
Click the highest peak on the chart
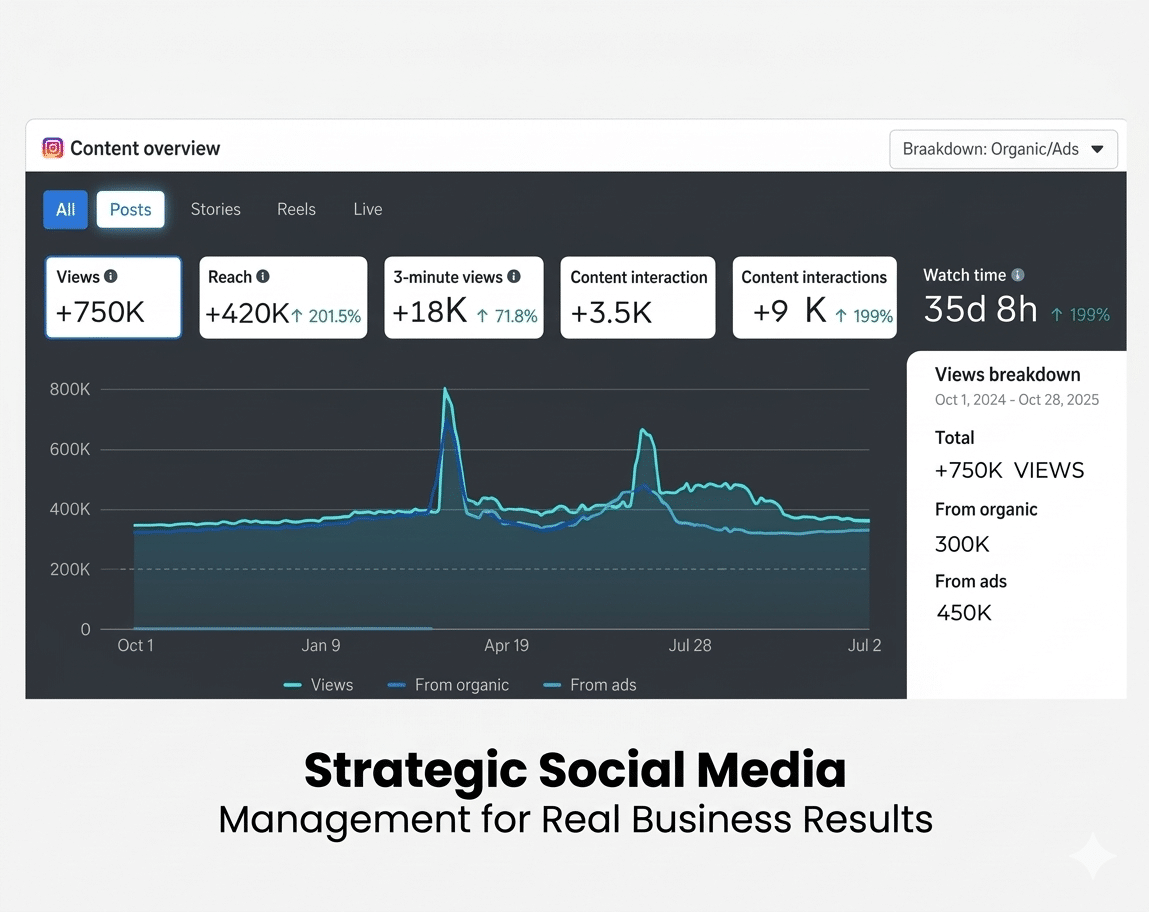pyautogui.click(x=445, y=390)
